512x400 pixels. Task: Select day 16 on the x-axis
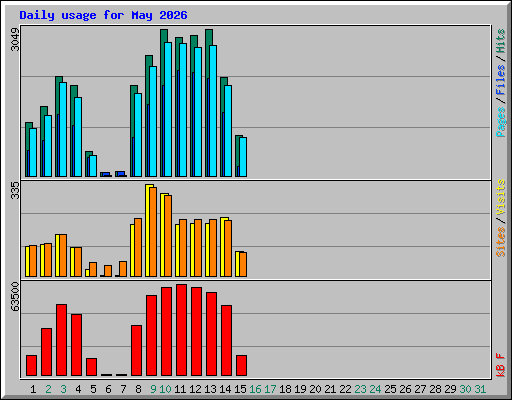[x=255, y=389]
